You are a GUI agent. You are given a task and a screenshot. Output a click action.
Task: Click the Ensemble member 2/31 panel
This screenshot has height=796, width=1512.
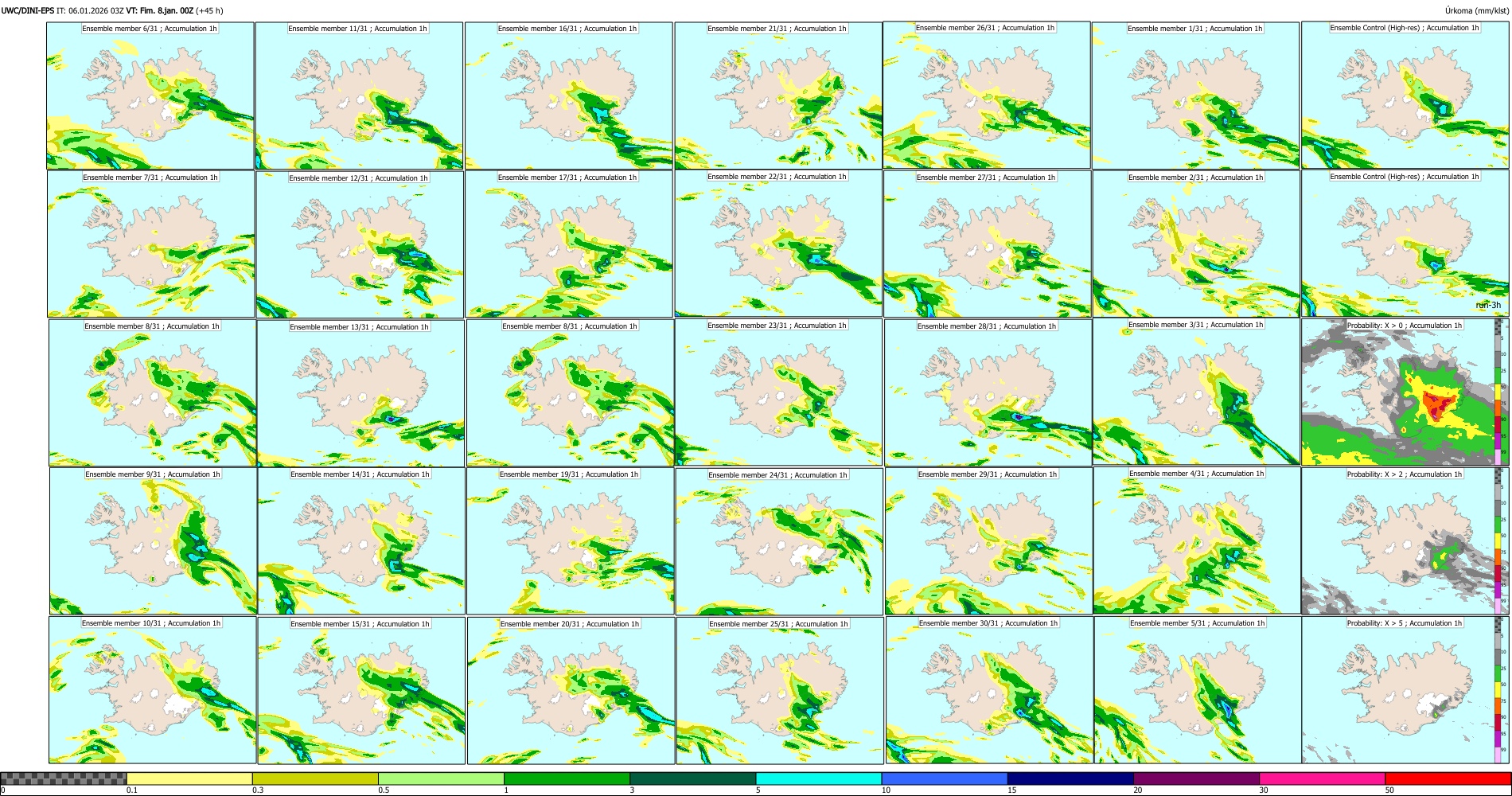1196,244
